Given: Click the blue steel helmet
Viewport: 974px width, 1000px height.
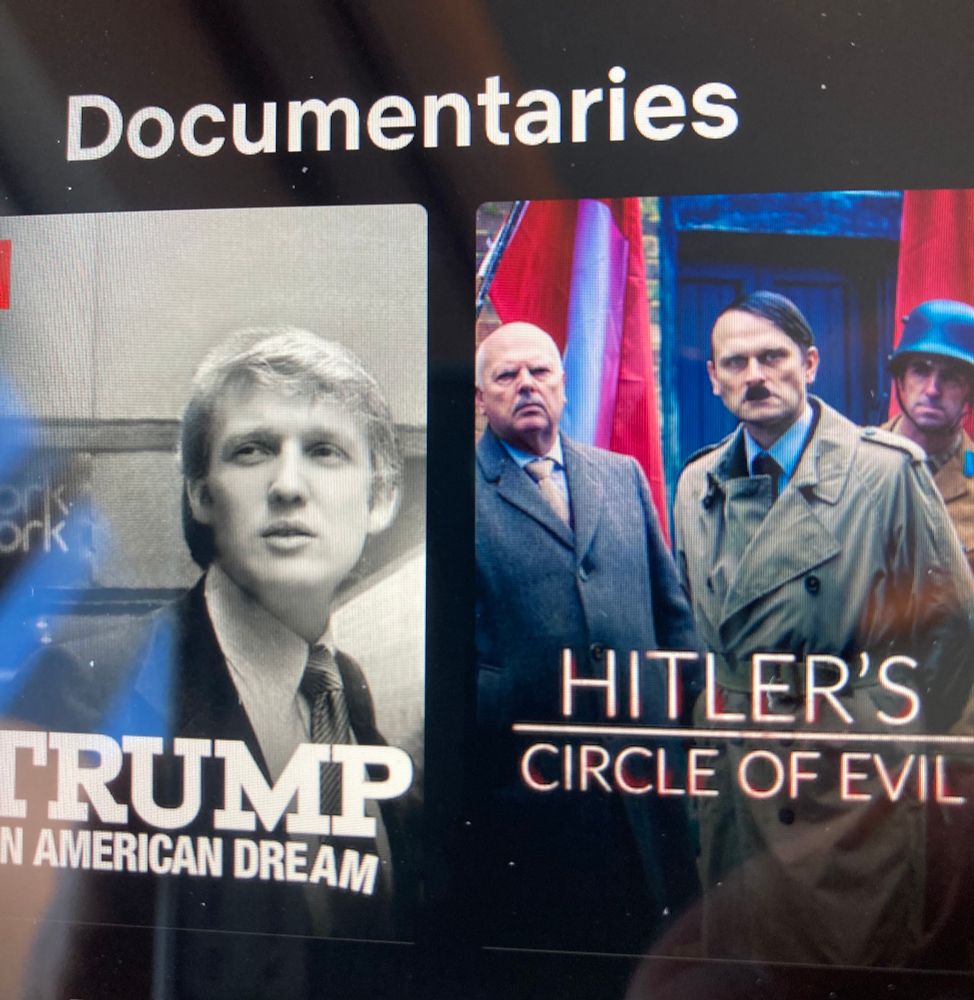Looking at the screenshot, I should 934,336.
